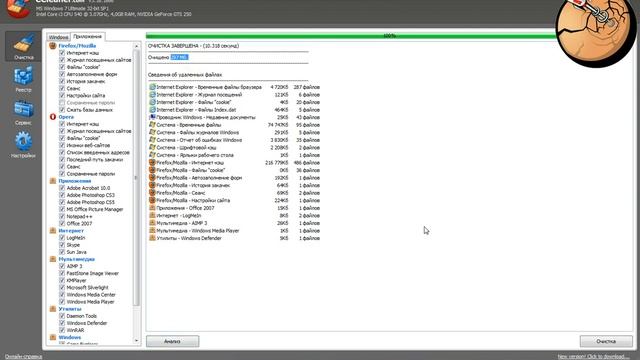The height and width of the screenshot is (360, 640).
Task: Toggle Opera Журнал посещенных сайтов checkbox
Action: 62,131
